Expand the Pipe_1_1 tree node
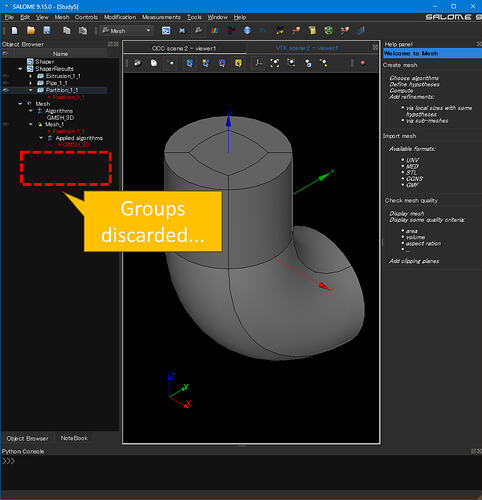 (31, 83)
